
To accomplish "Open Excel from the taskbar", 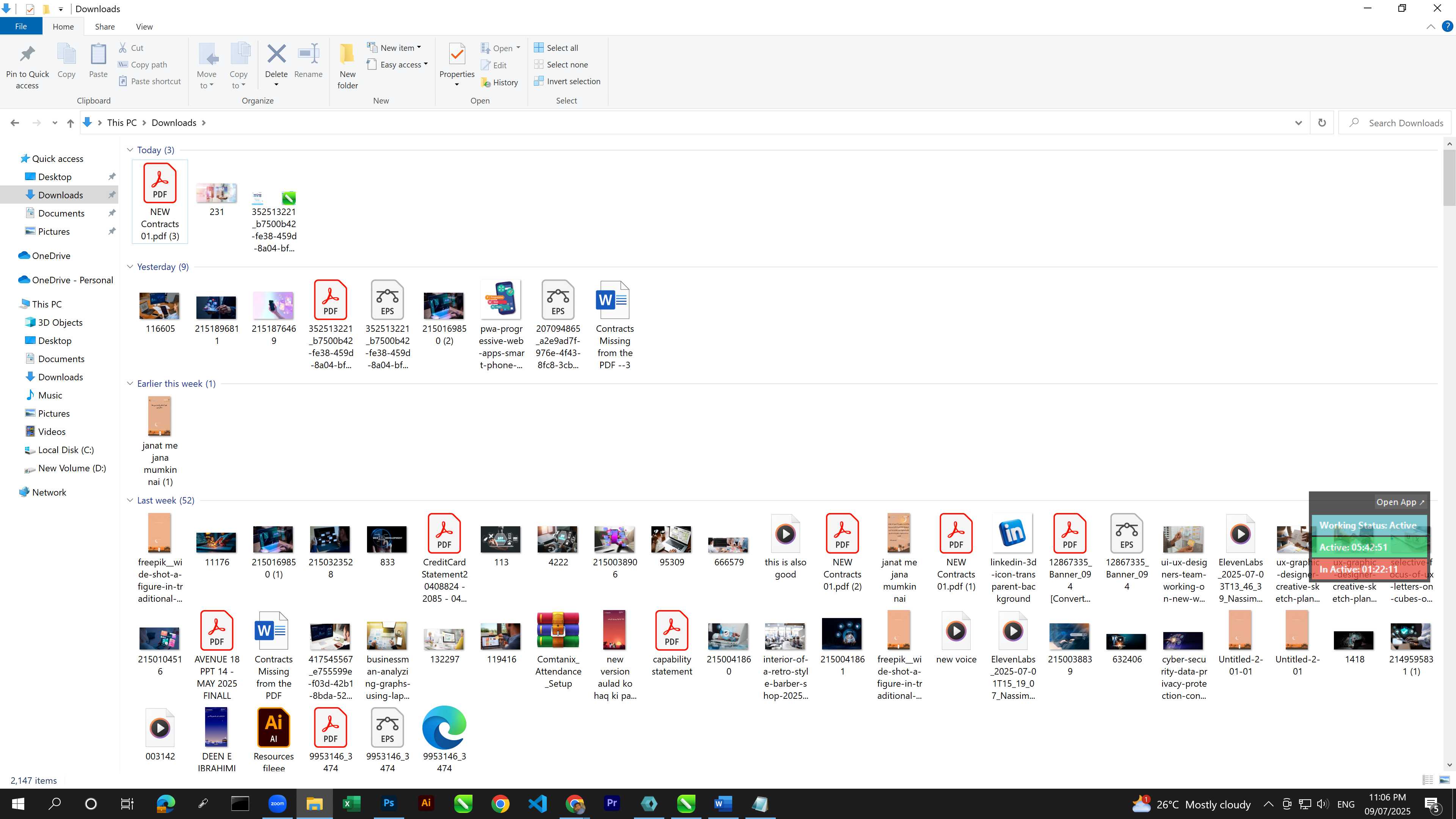I will pos(351,803).
